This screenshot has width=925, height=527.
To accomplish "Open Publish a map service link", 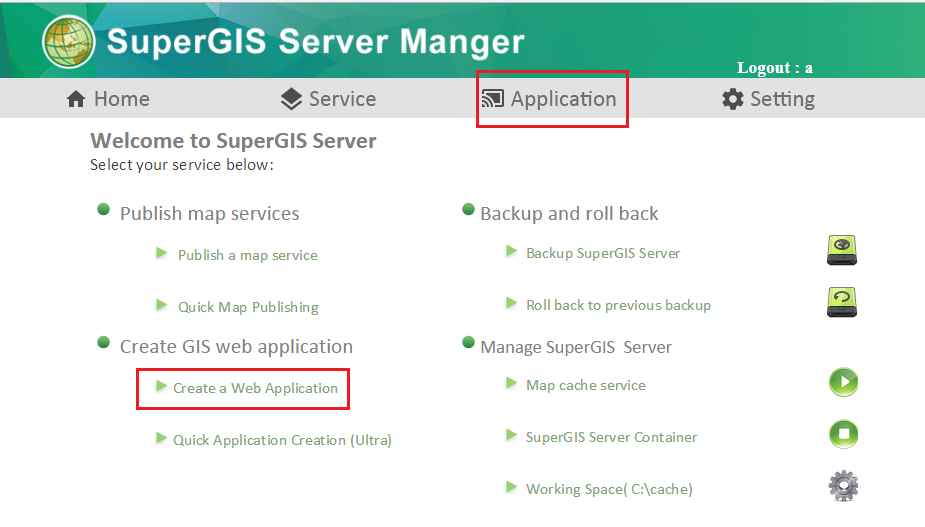I will 247,255.
